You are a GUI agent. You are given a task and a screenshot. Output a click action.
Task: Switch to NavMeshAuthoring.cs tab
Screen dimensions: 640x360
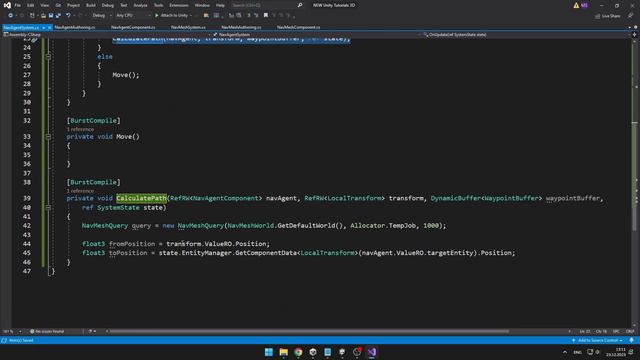(x=241, y=27)
